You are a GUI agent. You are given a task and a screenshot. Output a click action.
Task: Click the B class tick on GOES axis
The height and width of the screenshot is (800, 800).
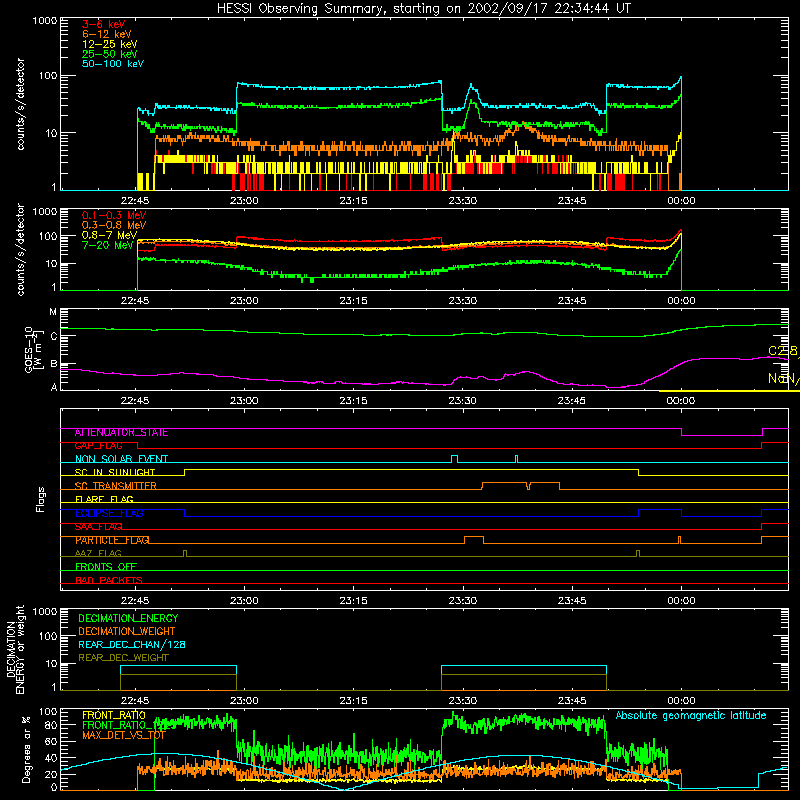point(54,364)
